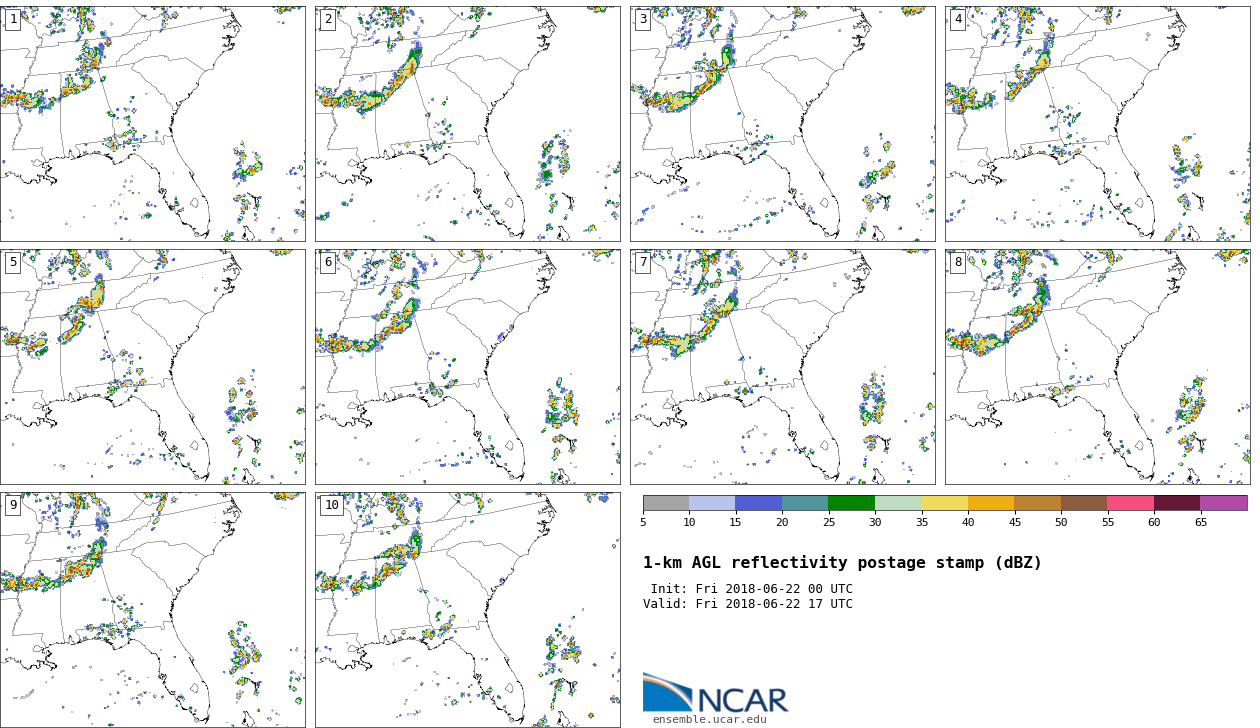Open ensemble member 3 reflectivity map
Screen dimensions: 1260x728
(x=782, y=124)
